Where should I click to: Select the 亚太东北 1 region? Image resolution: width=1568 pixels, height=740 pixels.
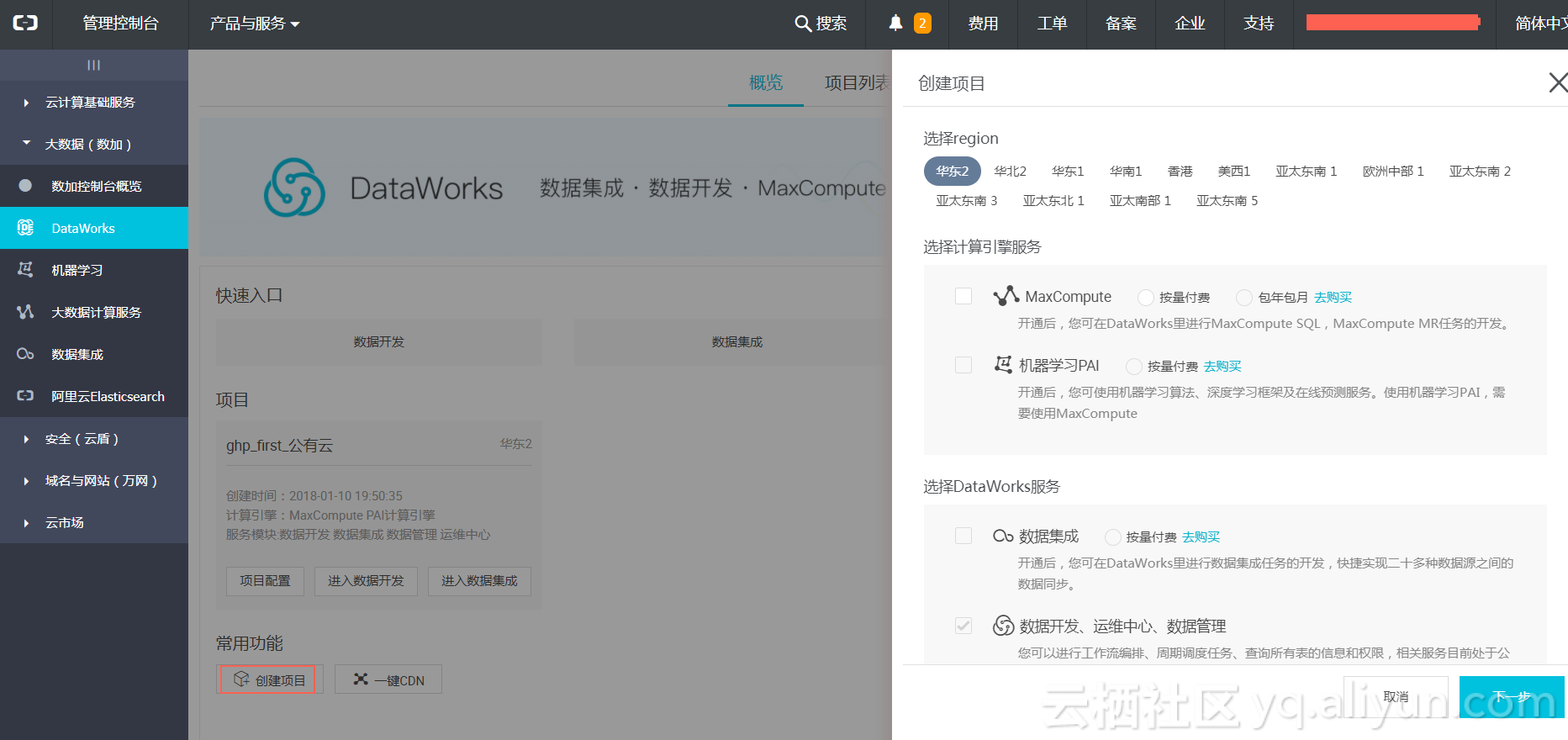coord(1053,200)
